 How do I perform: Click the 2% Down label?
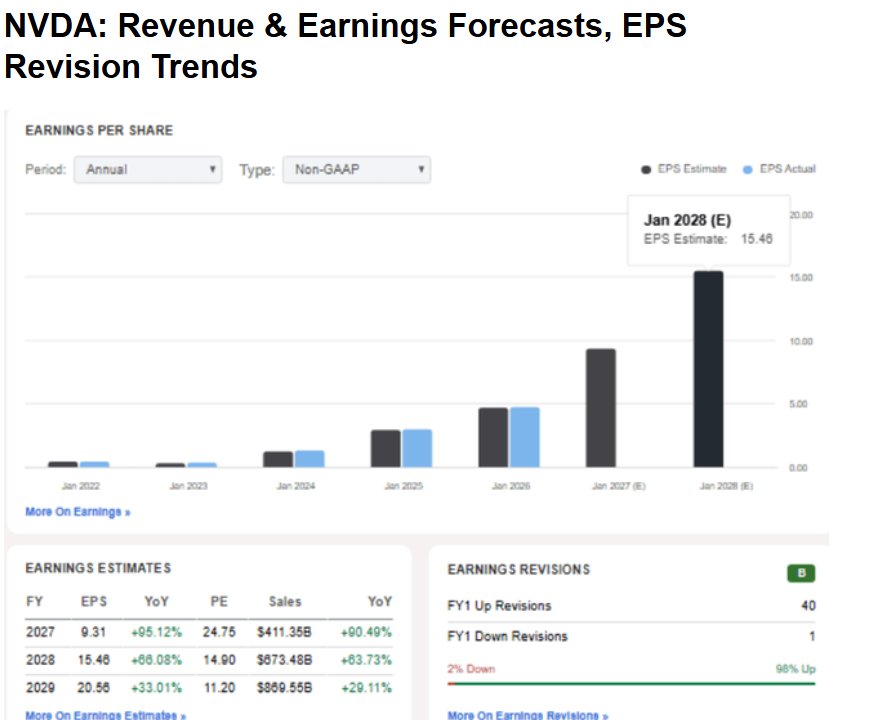(x=471, y=669)
